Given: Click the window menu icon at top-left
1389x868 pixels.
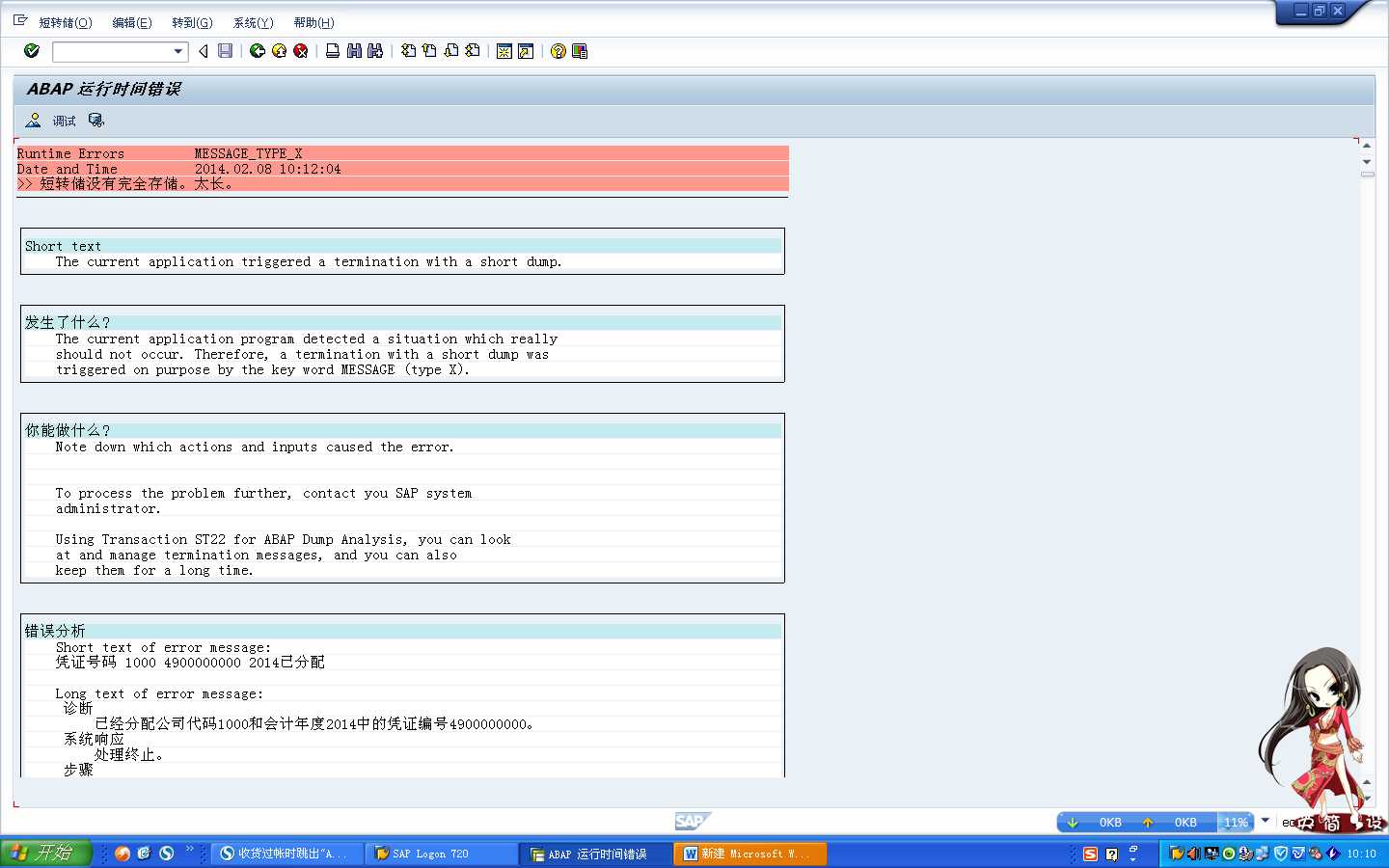Looking at the screenshot, I should coord(20,20).
